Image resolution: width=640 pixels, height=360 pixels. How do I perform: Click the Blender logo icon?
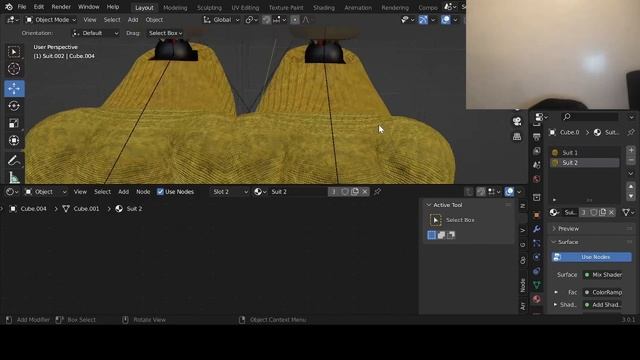[x=9, y=7]
